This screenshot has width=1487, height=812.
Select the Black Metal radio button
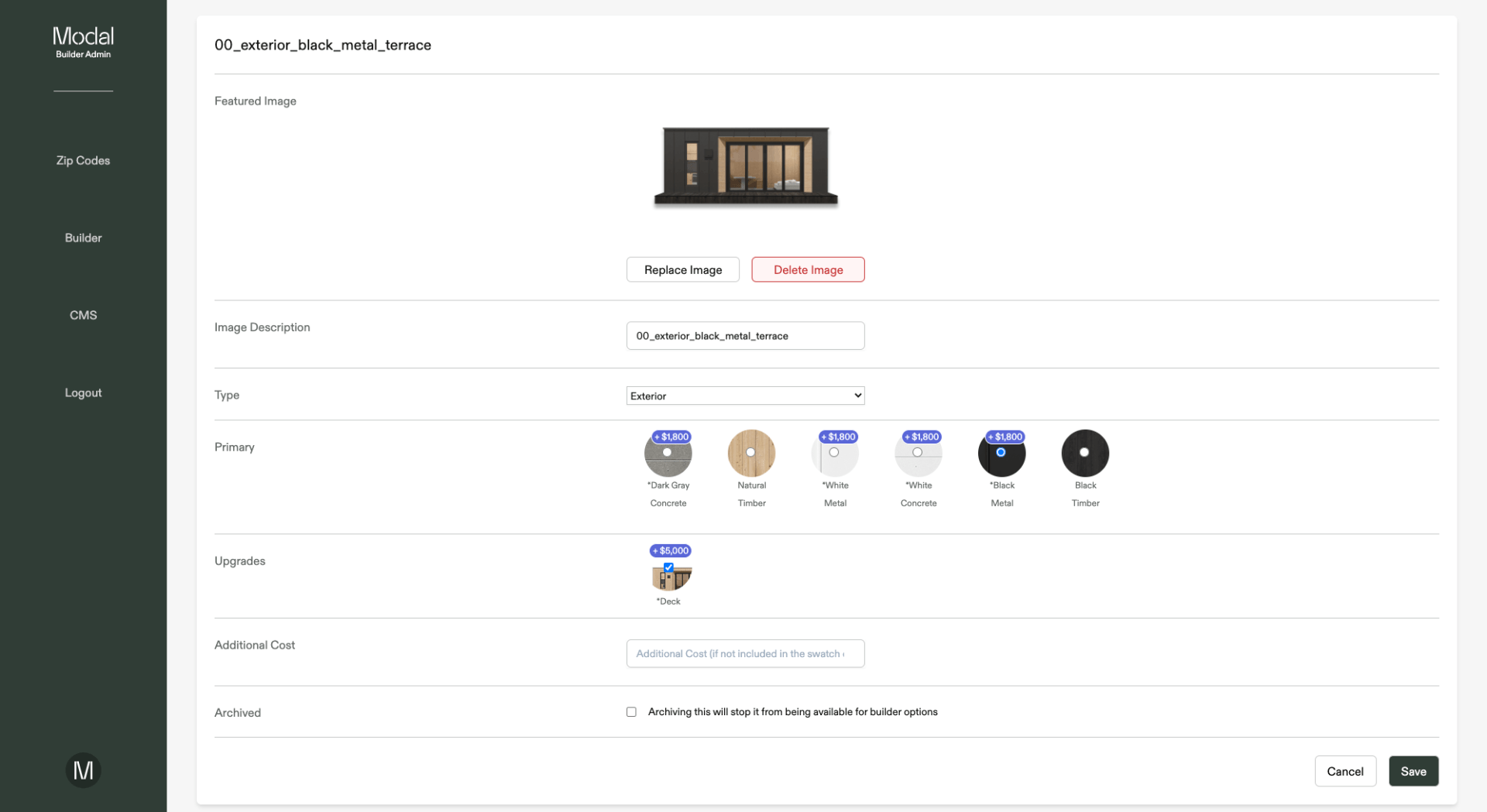tap(1001, 453)
